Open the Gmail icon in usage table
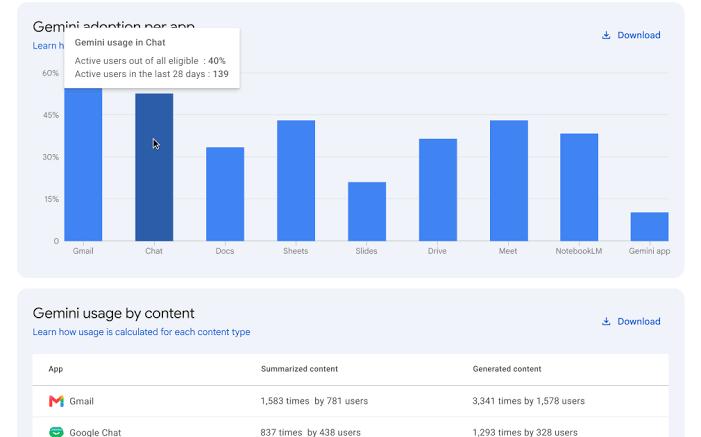 (x=56, y=401)
